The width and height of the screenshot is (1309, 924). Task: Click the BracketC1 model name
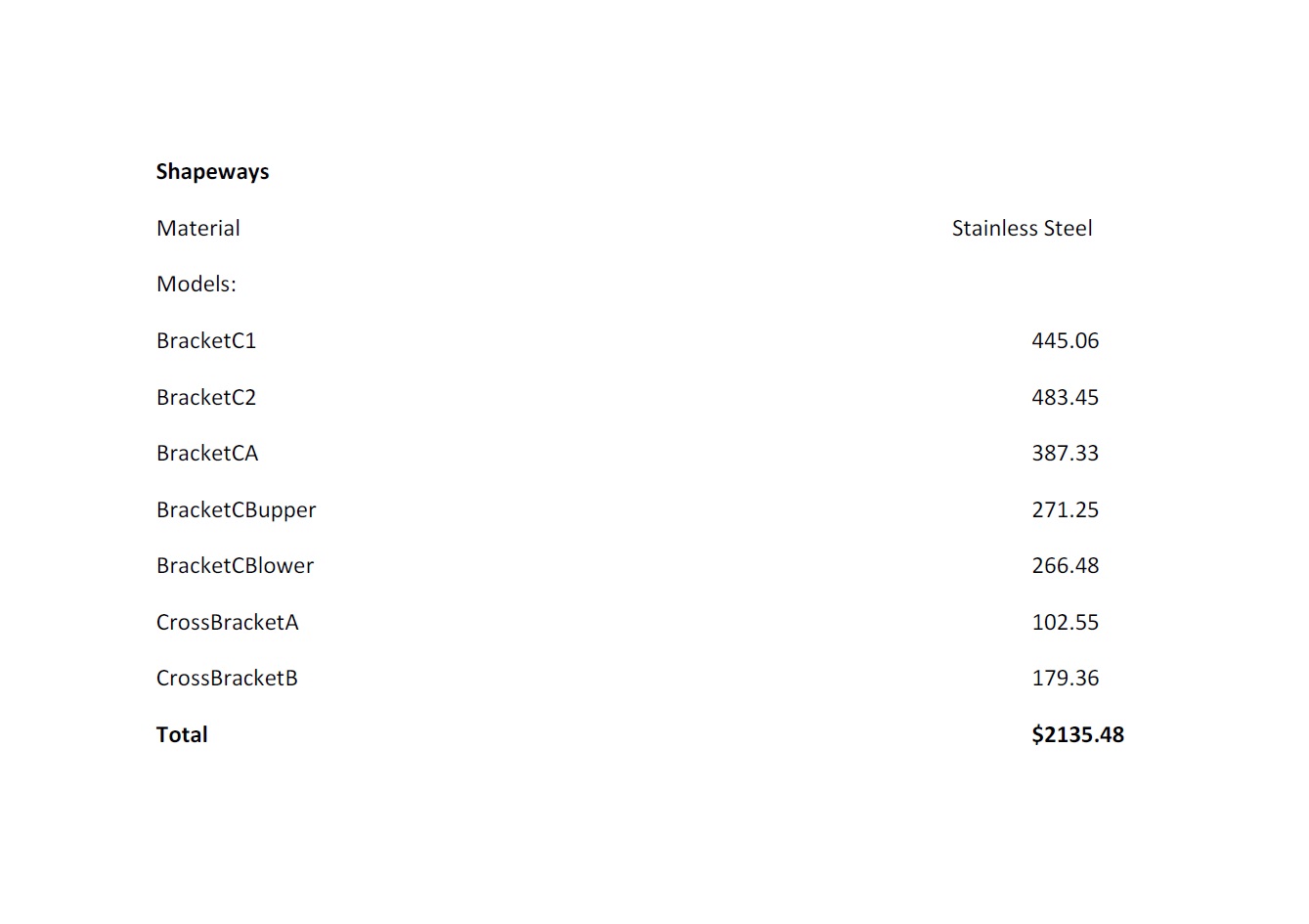pyautogui.click(x=205, y=341)
